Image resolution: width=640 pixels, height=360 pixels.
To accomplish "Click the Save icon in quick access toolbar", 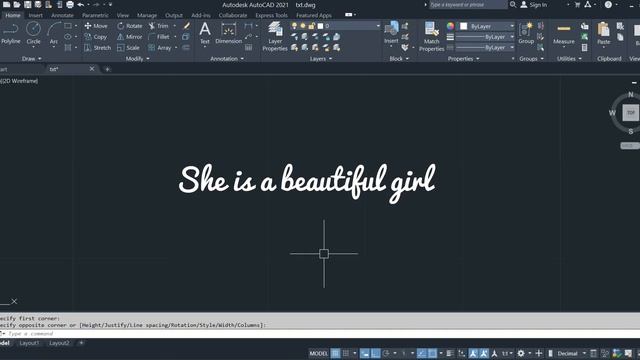I will coord(27,4).
